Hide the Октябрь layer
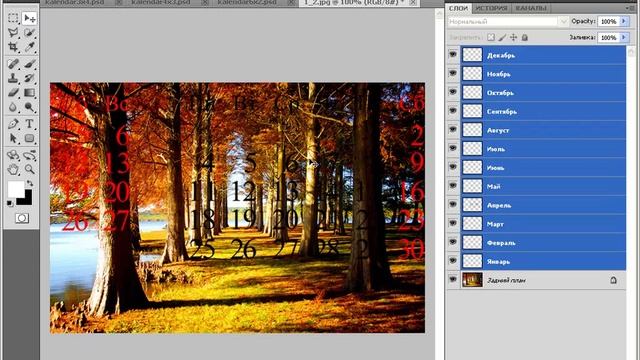Screen dimensions: 640x360 click(453, 92)
